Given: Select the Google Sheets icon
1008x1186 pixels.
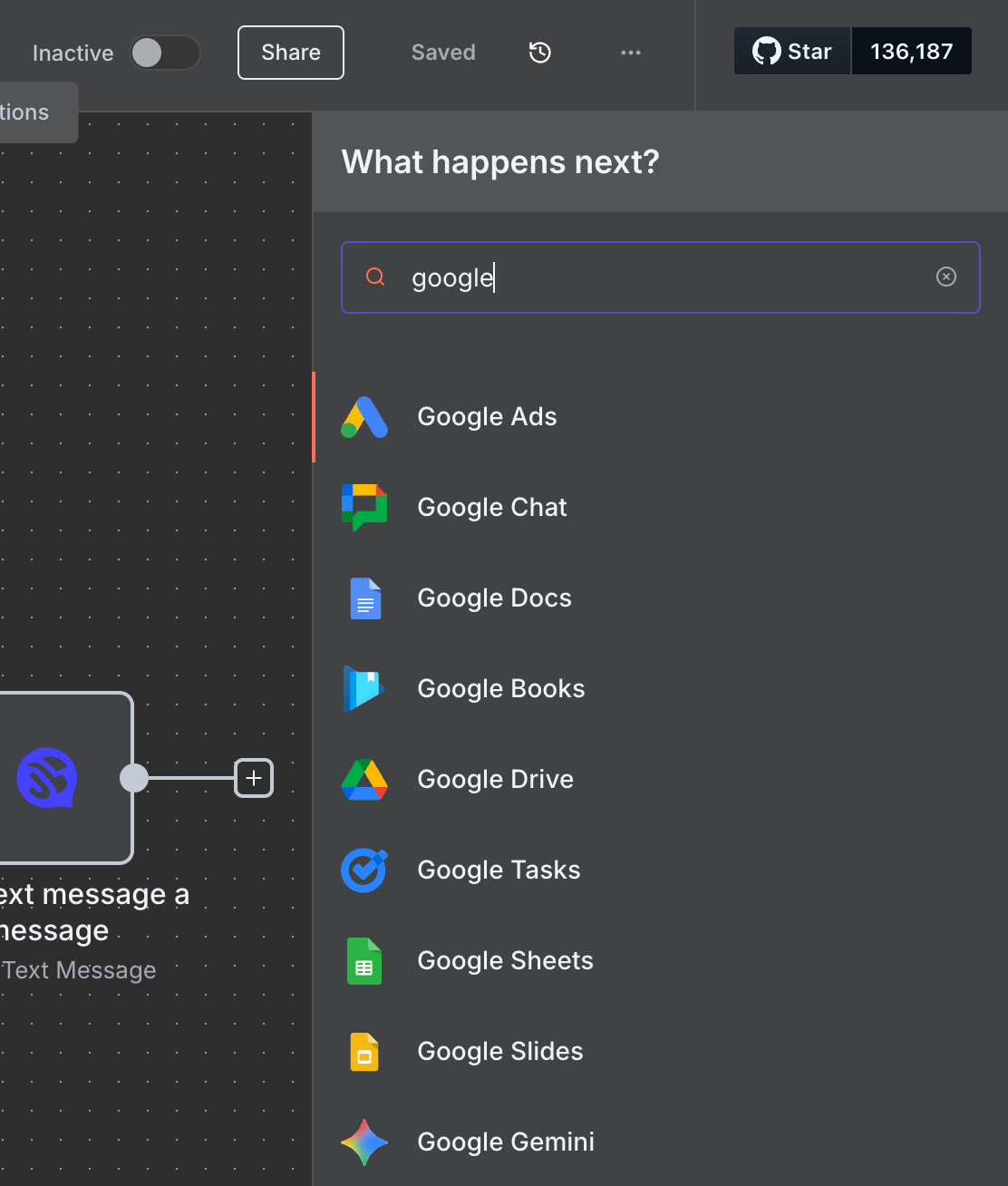Looking at the screenshot, I should (x=364, y=961).
